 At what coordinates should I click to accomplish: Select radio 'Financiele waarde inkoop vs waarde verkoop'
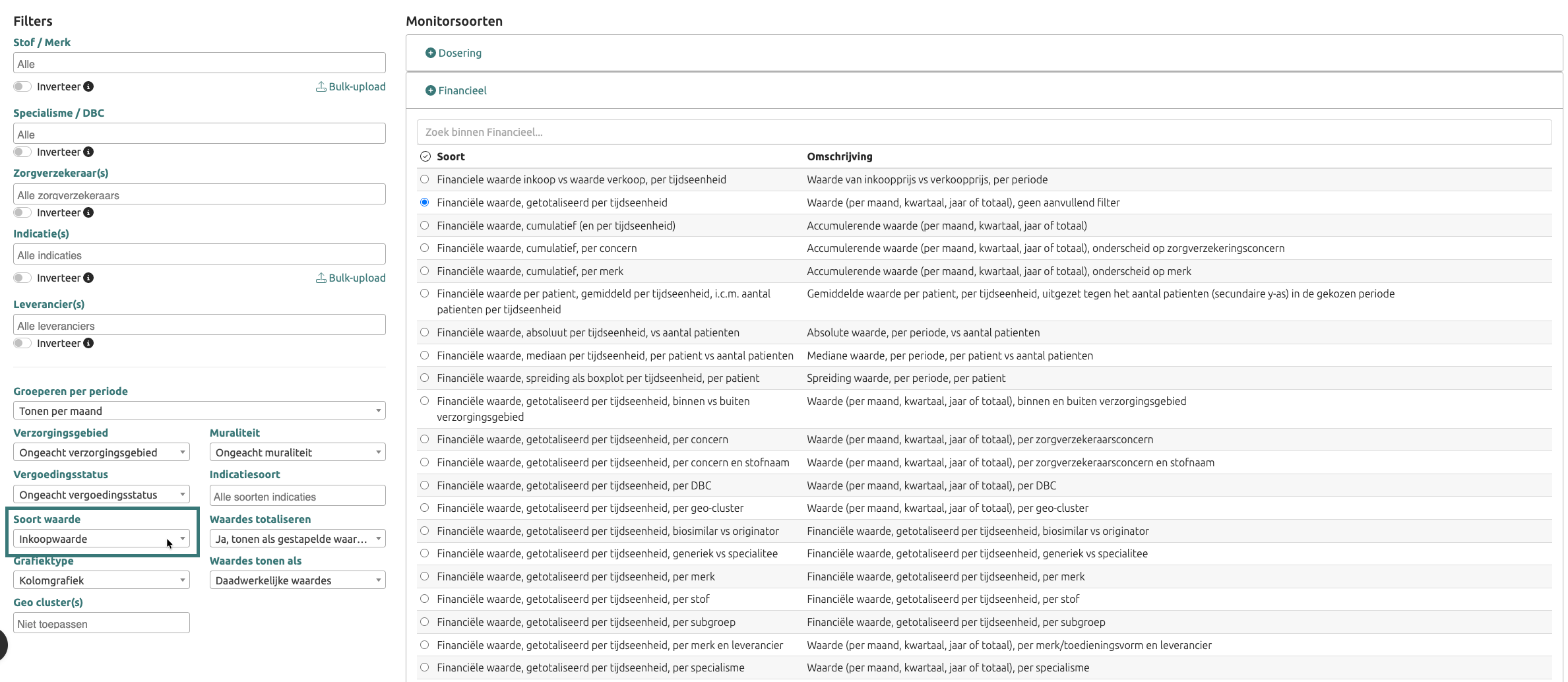(x=425, y=179)
